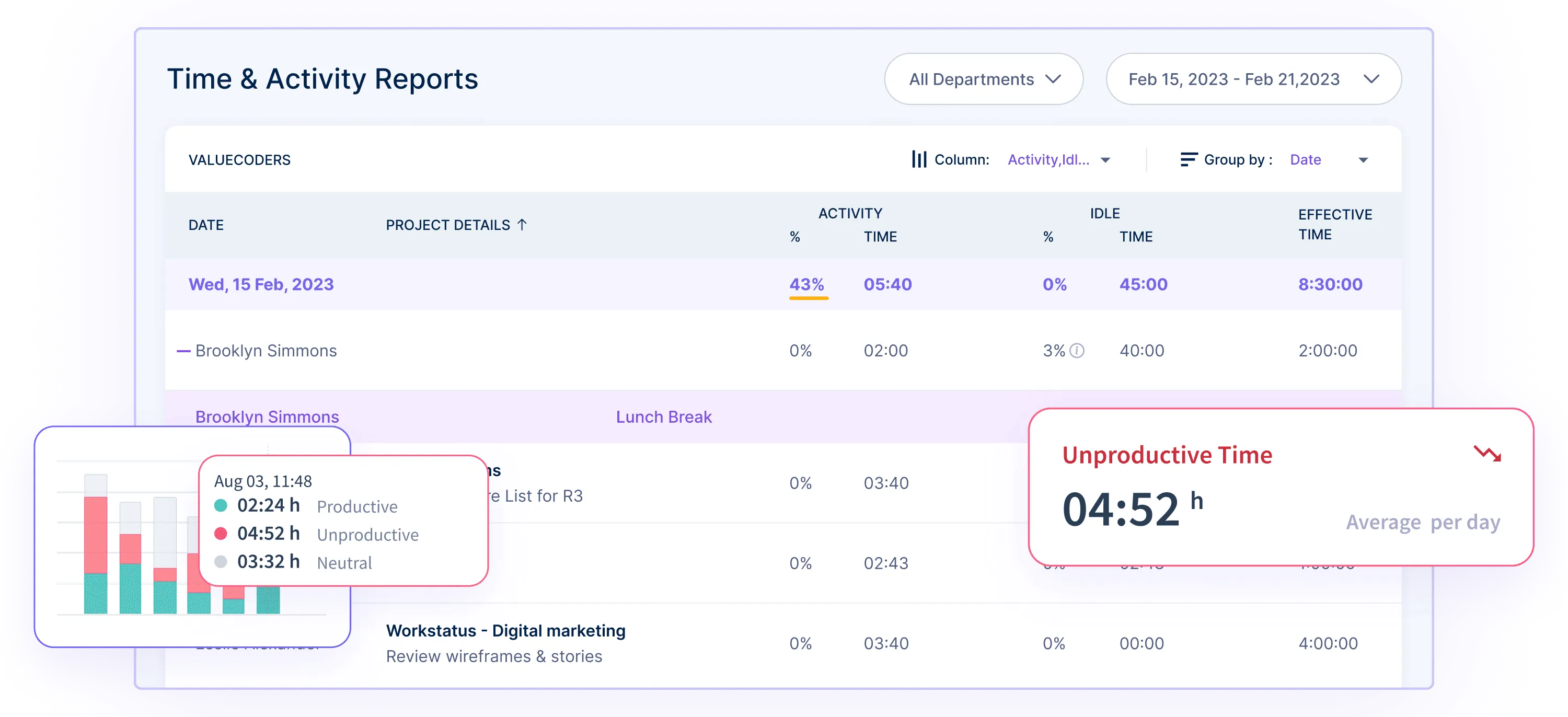Sort by Project Details arrow

click(522, 225)
